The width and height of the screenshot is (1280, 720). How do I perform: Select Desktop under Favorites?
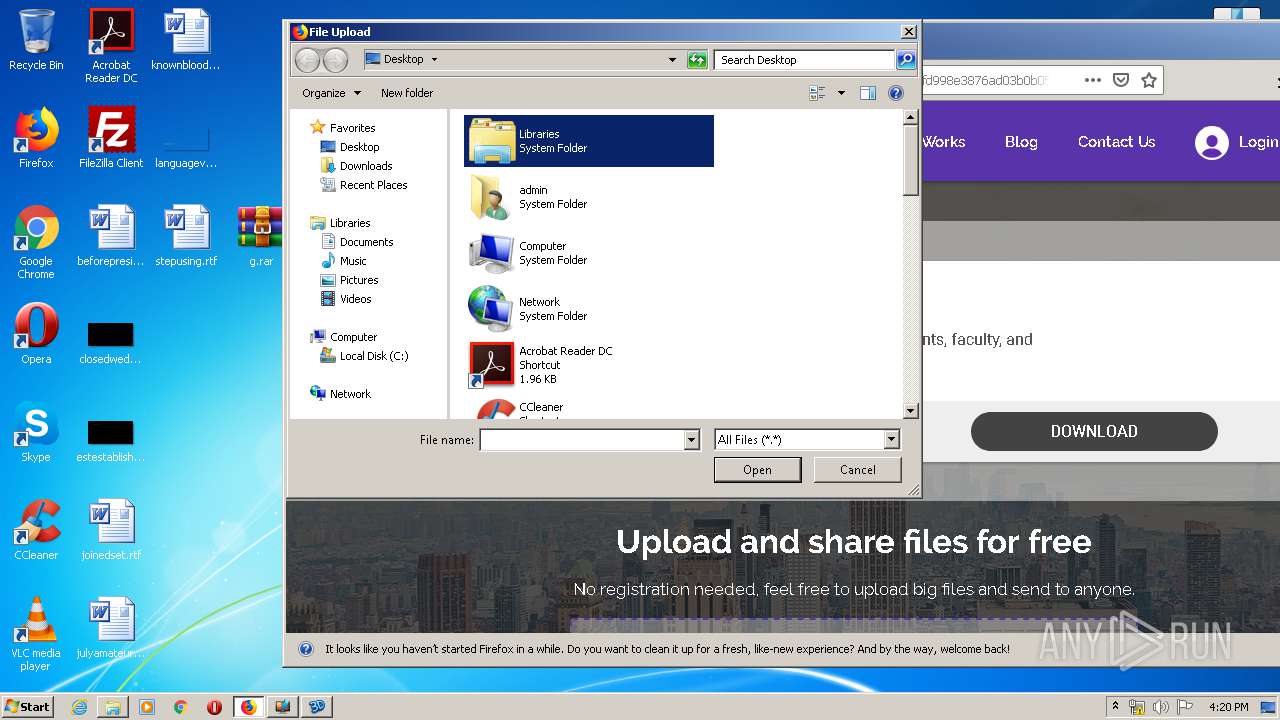click(350, 147)
